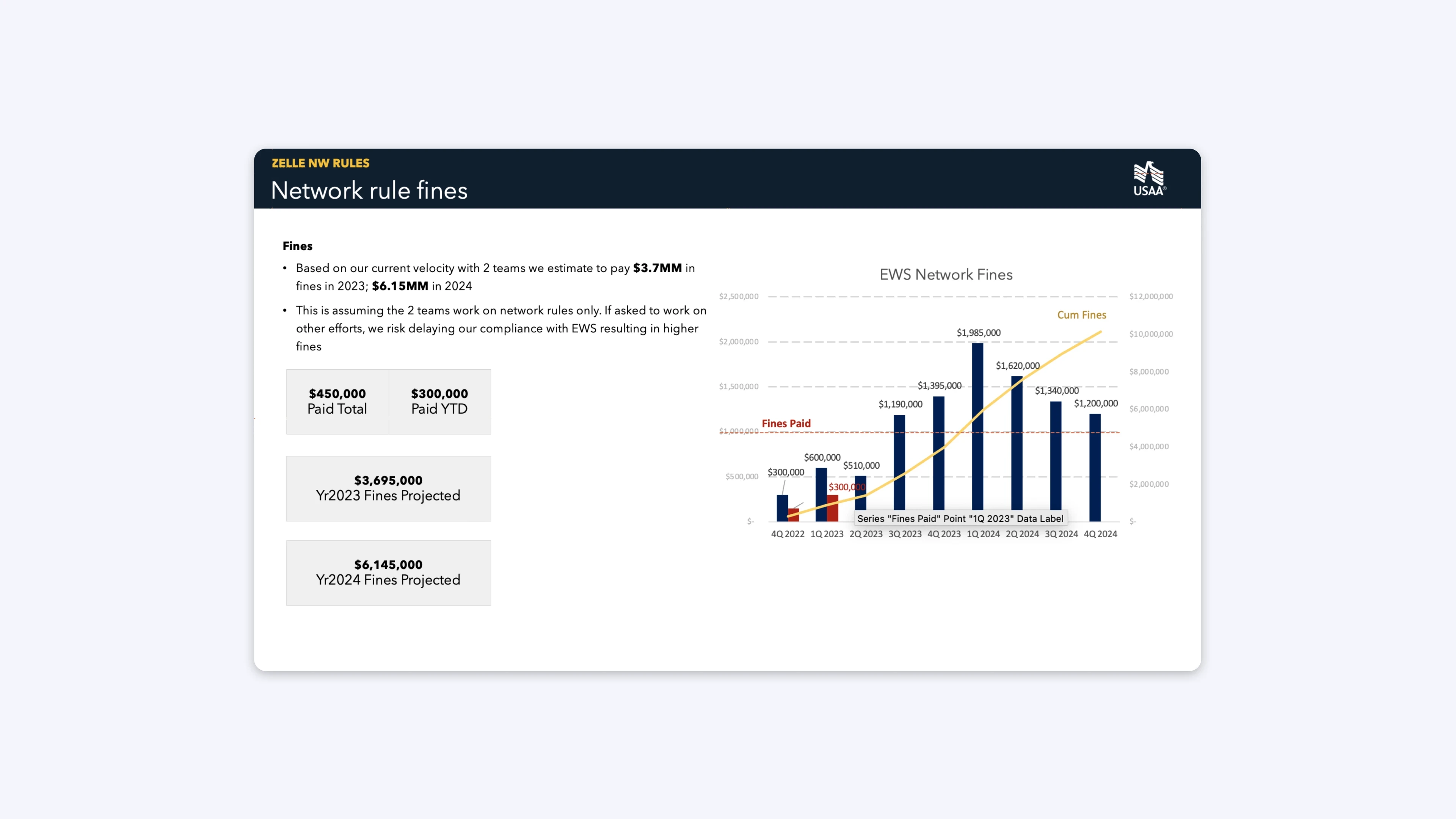The width and height of the screenshot is (1456, 819).
Task: Click the 3Q 2023 axis label
Action: pyautogui.click(x=904, y=534)
